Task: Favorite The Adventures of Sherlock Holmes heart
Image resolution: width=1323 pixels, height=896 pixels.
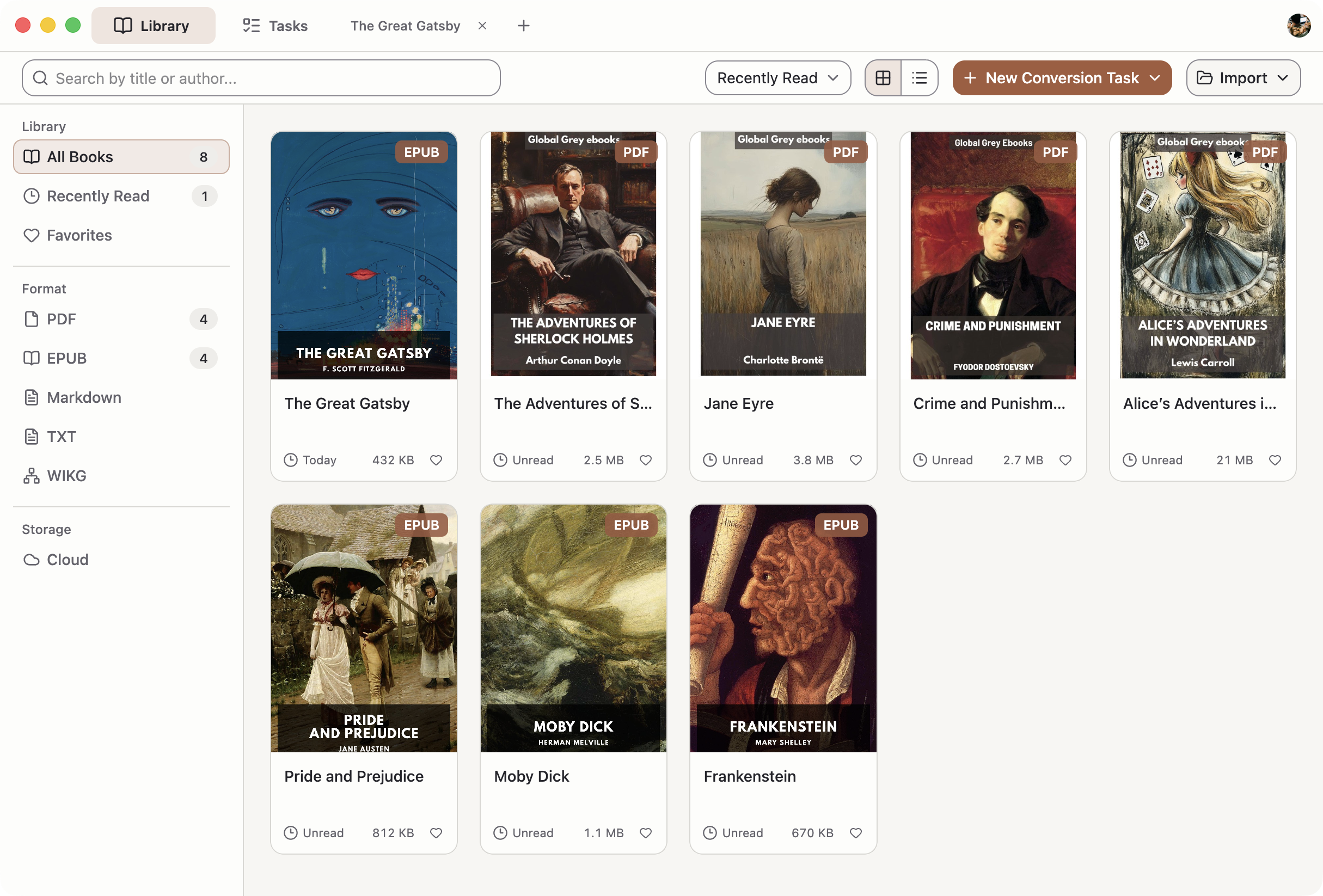Action: pos(646,460)
